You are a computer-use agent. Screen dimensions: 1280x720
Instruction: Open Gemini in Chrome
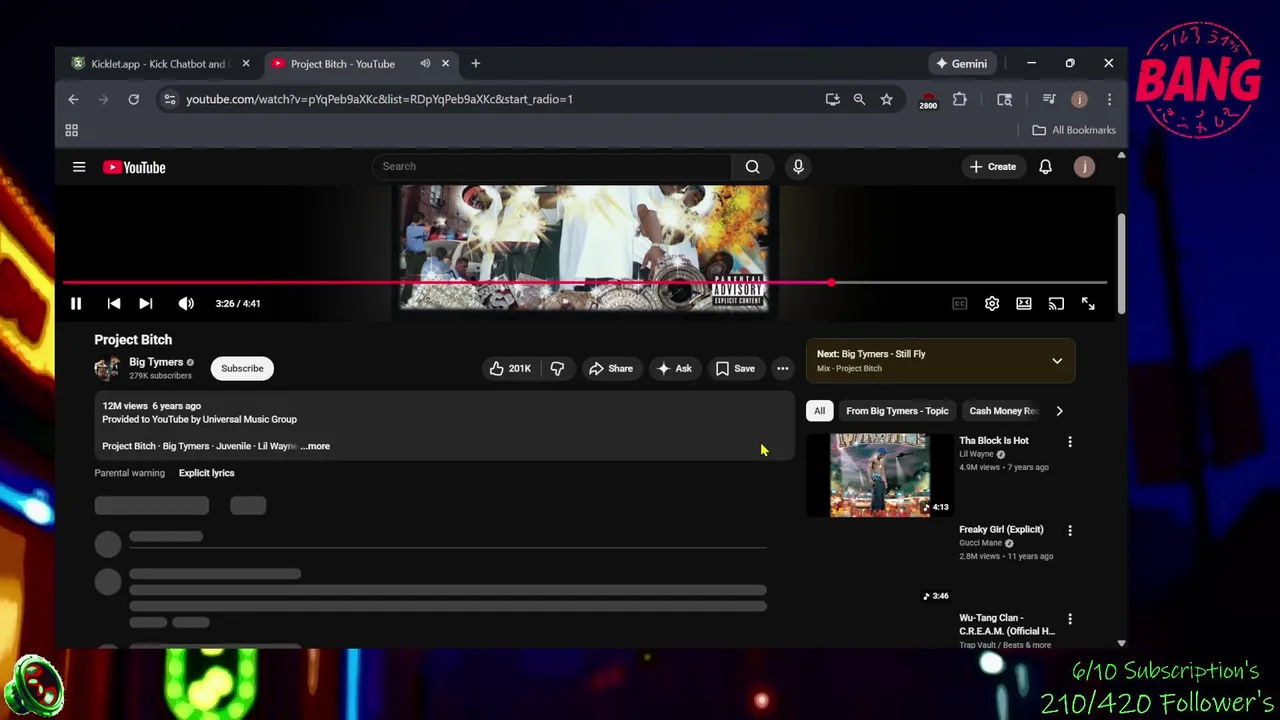click(961, 64)
